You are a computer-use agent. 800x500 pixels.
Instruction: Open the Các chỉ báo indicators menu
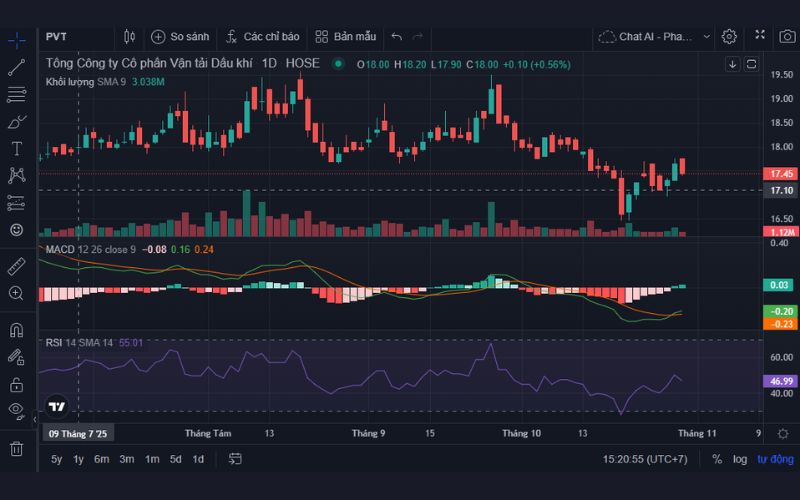click(262, 36)
